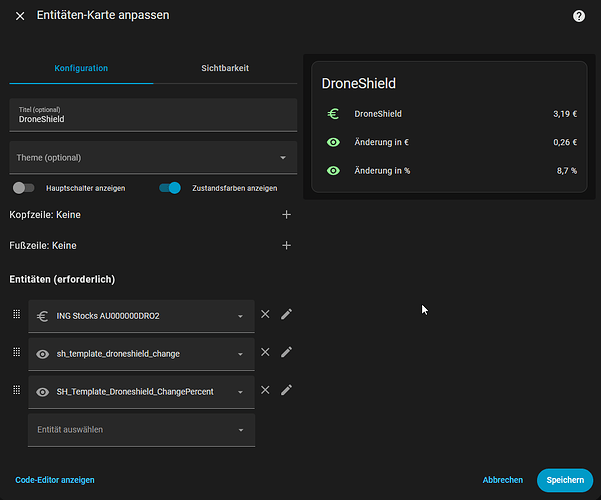
Task: Grab the drag handle for sh_template_droneshield_change row
Action: 17,352
